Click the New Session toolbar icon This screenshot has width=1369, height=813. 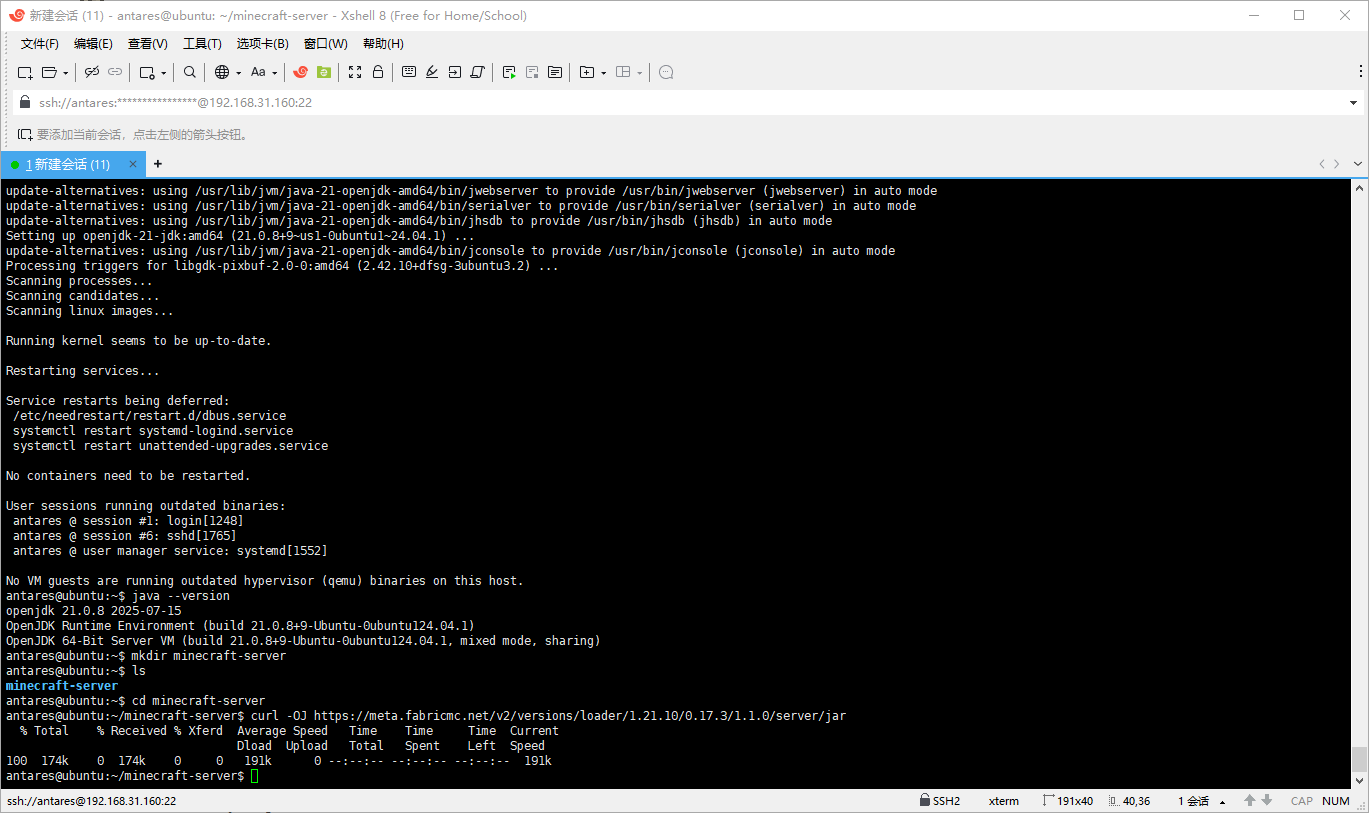(x=25, y=72)
